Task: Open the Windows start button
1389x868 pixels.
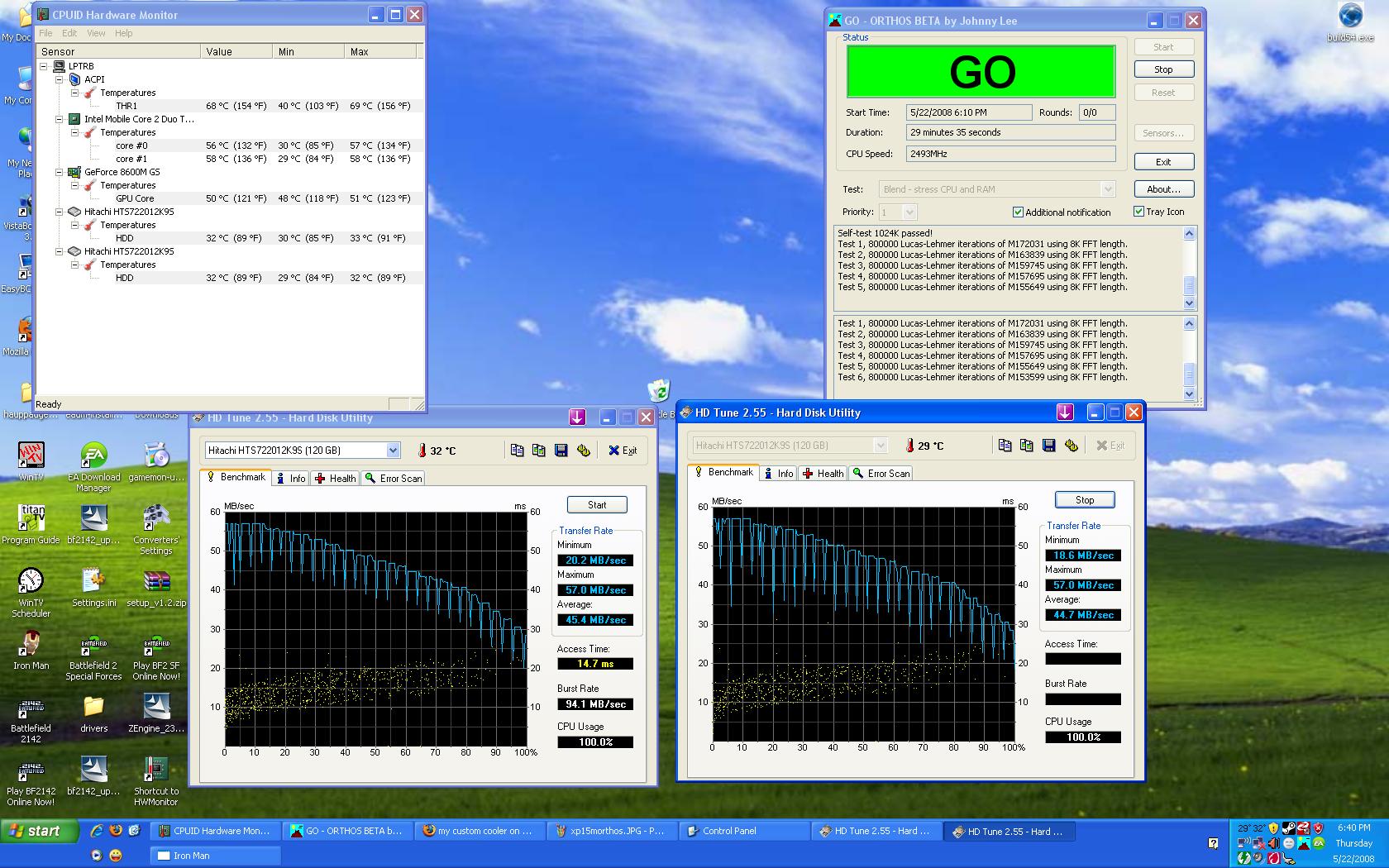Action: pyautogui.click(x=40, y=831)
